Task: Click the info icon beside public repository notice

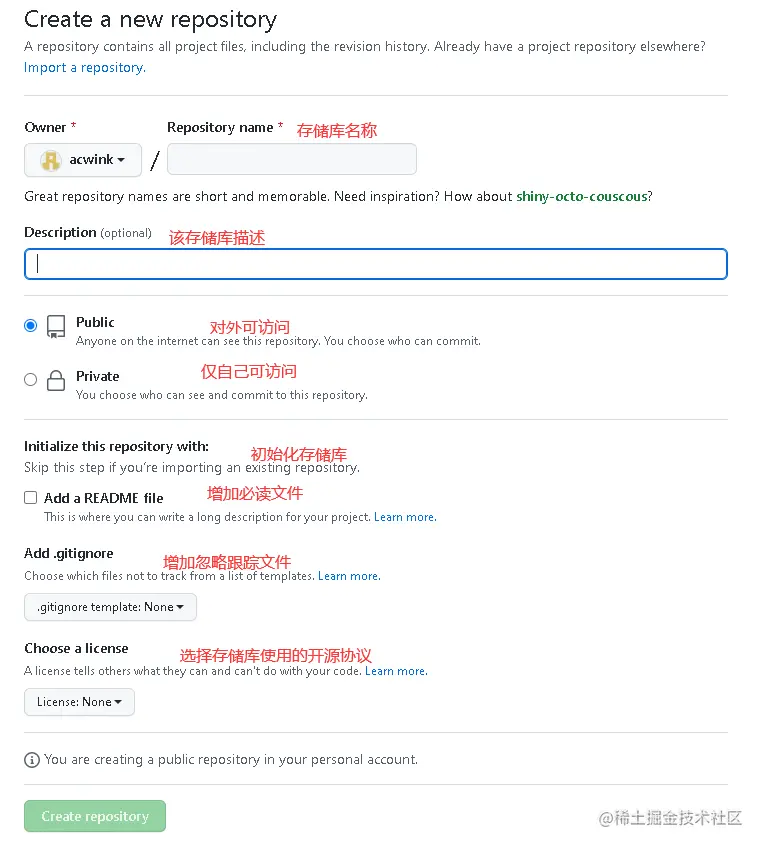Action: (x=32, y=760)
